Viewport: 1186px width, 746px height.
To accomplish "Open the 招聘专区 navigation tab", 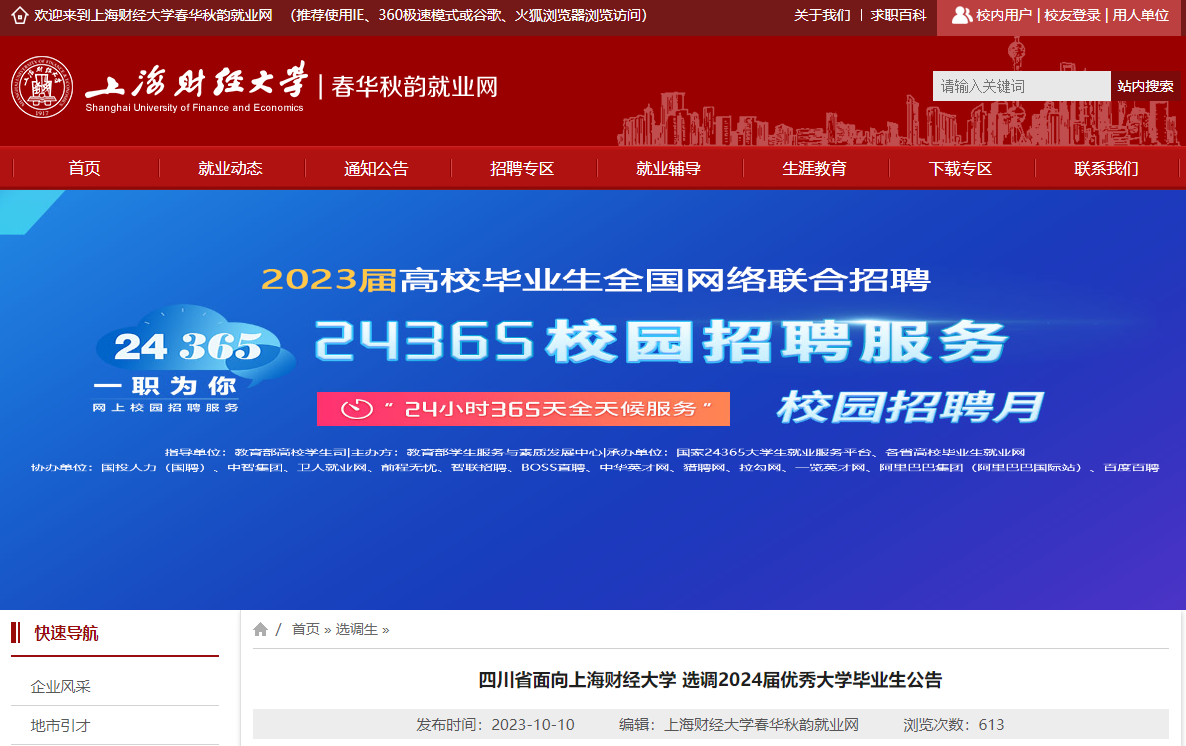I will coord(522,168).
